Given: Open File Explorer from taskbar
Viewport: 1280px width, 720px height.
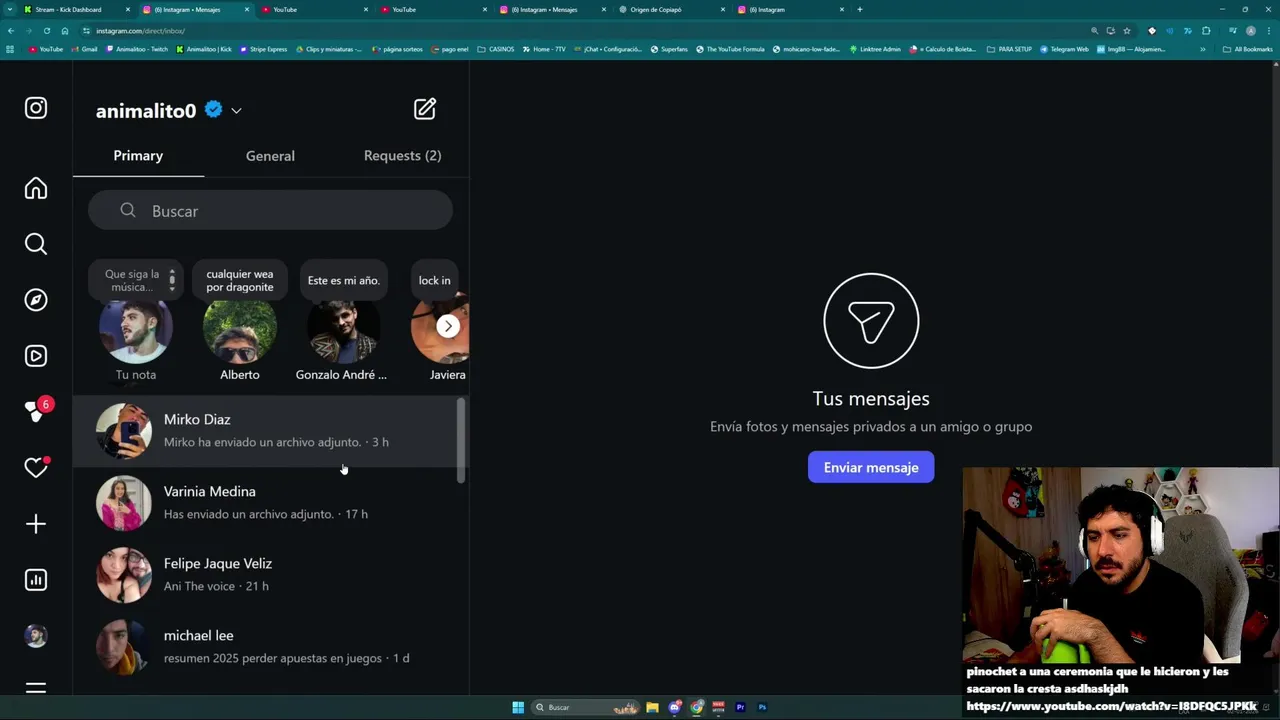Looking at the screenshot, I should point(652,707).
